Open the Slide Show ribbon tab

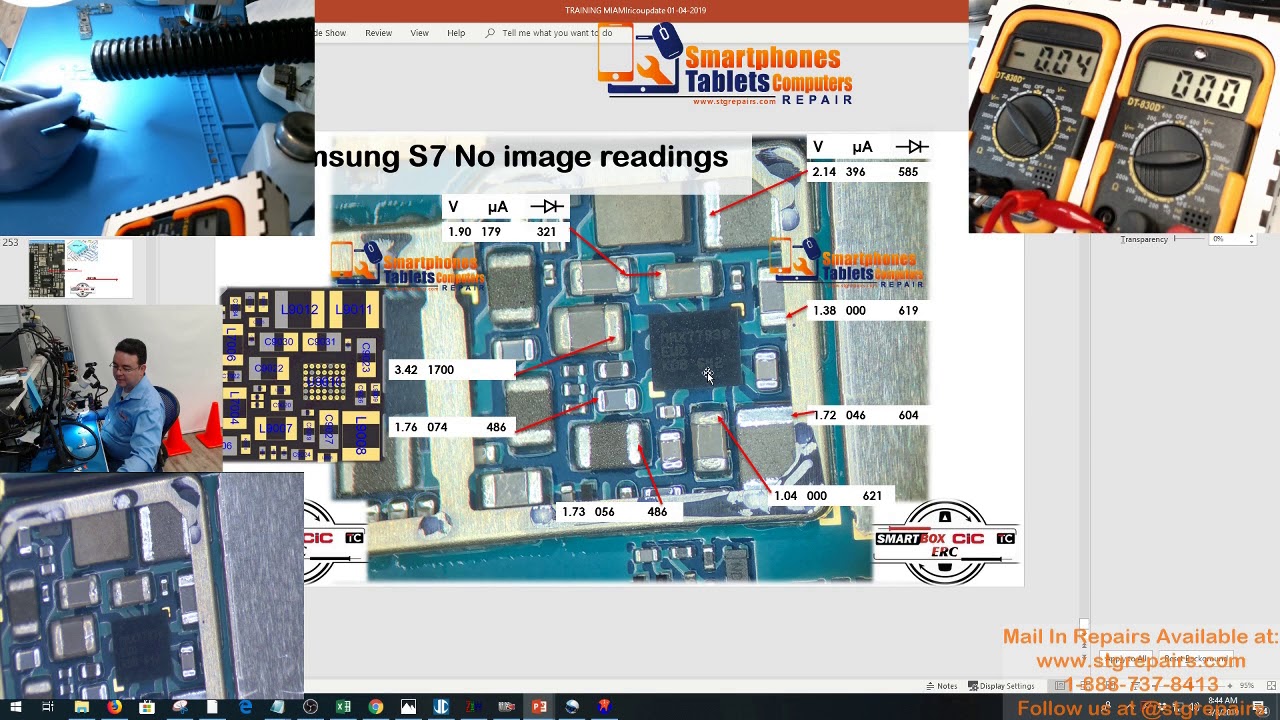[x=329, y=33]
